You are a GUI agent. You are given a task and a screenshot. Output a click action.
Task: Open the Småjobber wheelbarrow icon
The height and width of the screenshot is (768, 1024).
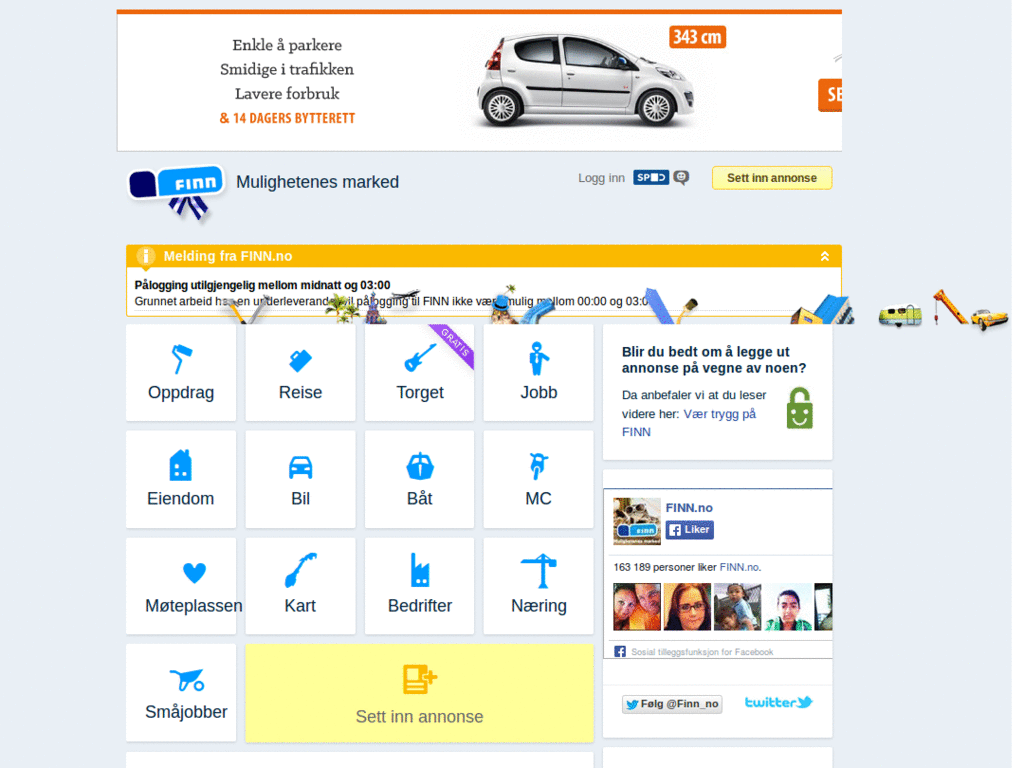pyautogui.click(x=187, y=680)
